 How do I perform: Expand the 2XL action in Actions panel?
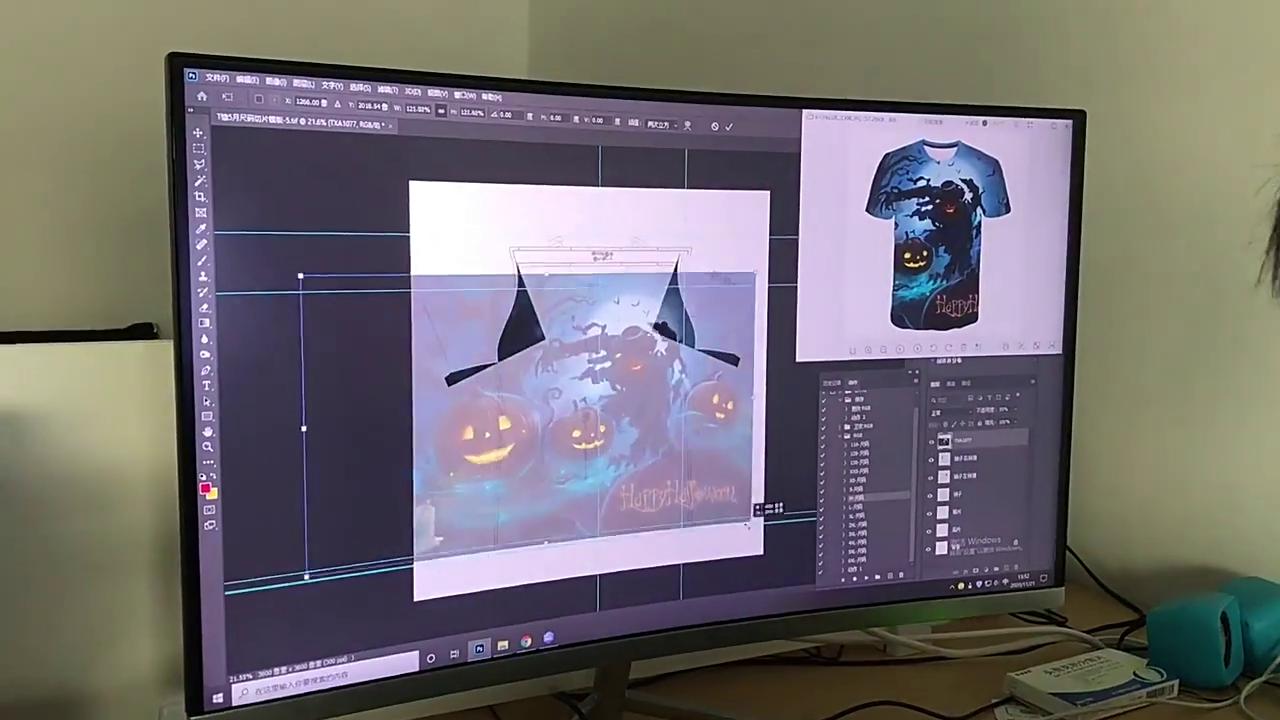[x=845, y=525]
